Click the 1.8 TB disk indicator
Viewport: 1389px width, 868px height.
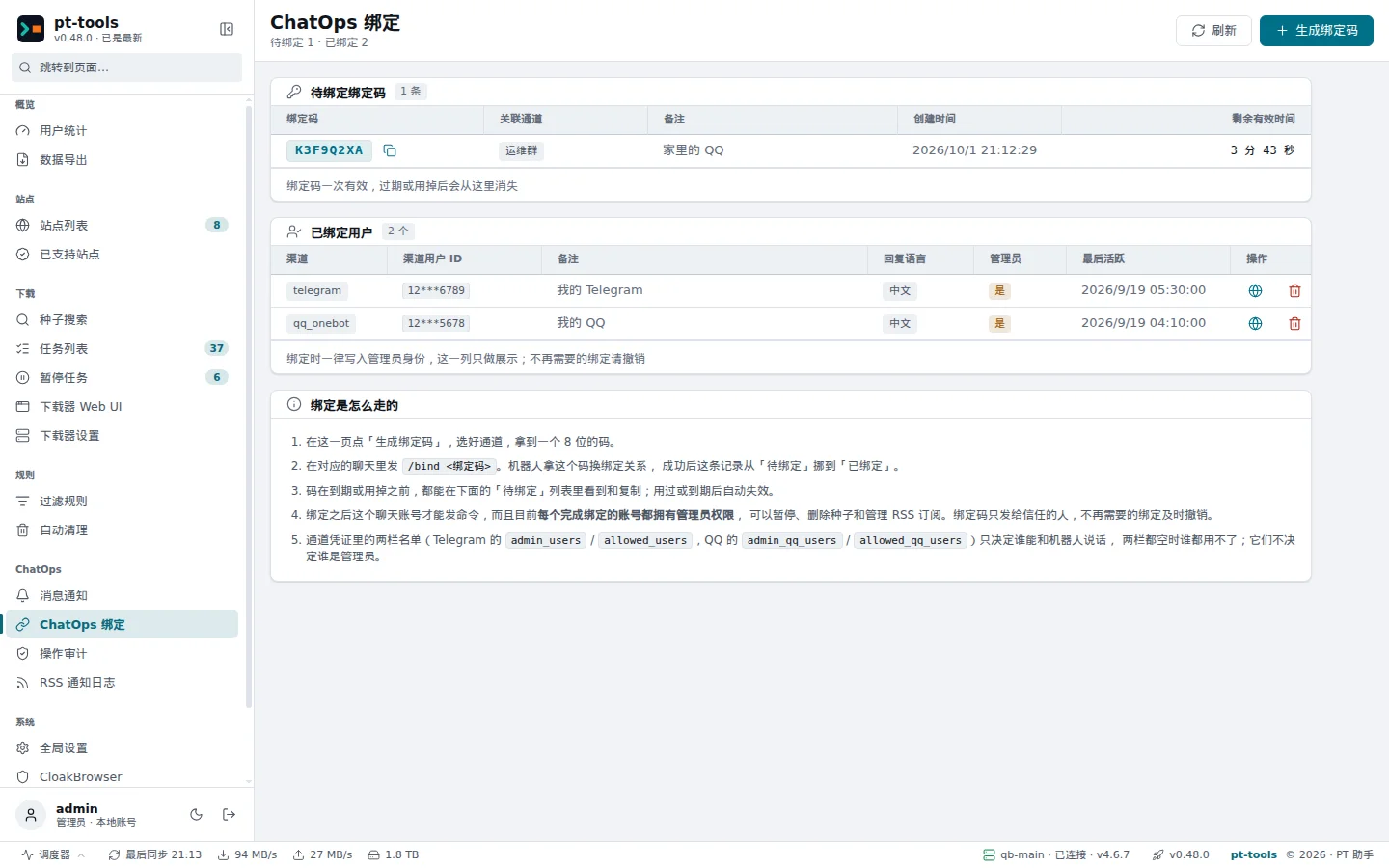393,855
